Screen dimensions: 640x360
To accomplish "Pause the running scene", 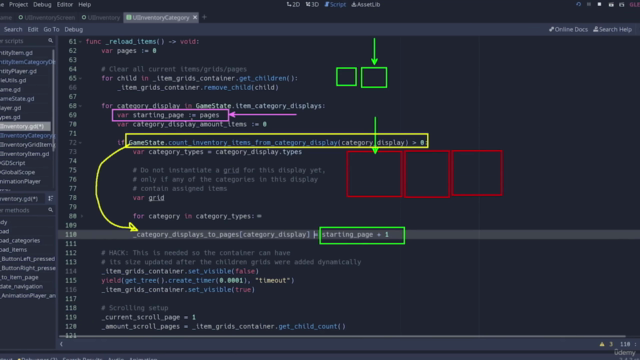I will pyautogui.click(x=589, y=4).
